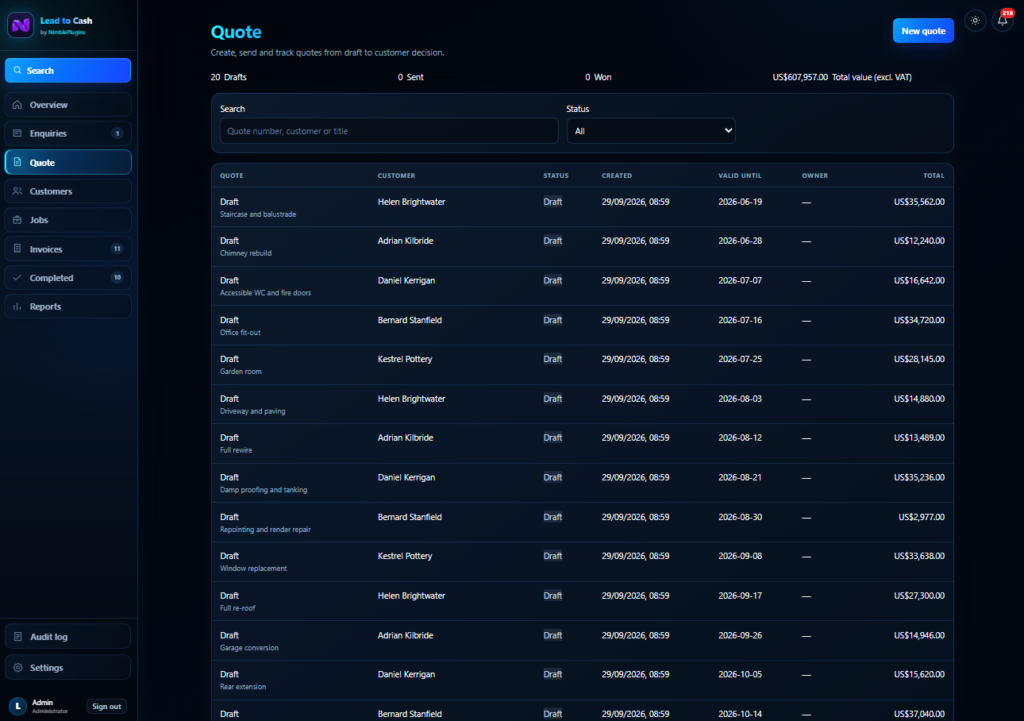Open the Chimney rebuild quote

point(582,246)
